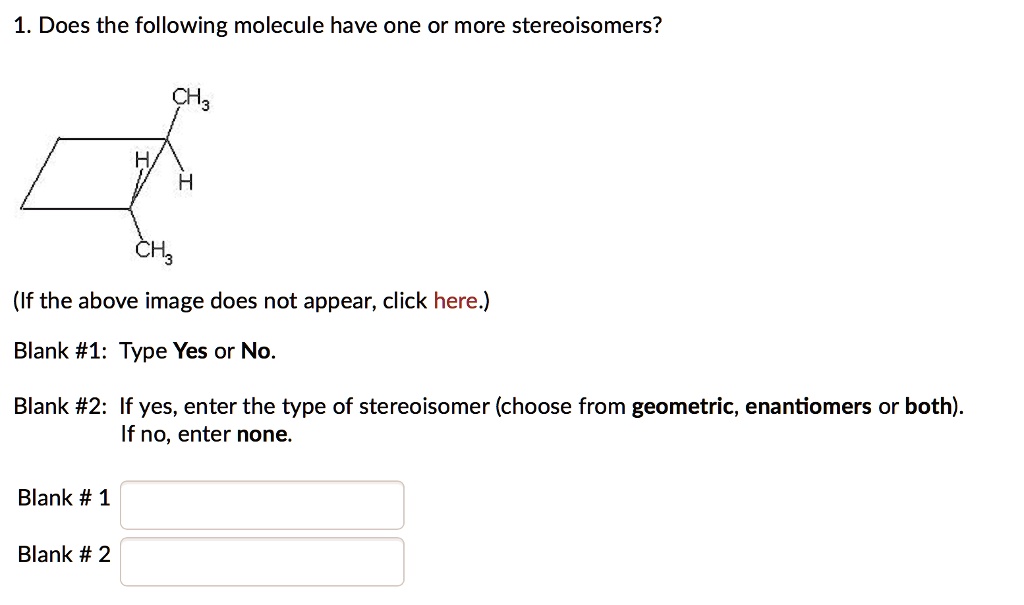This screenshot has height=605, width=1024.
Task: Click the Blank # 2 label text
Action: point(63,554)
